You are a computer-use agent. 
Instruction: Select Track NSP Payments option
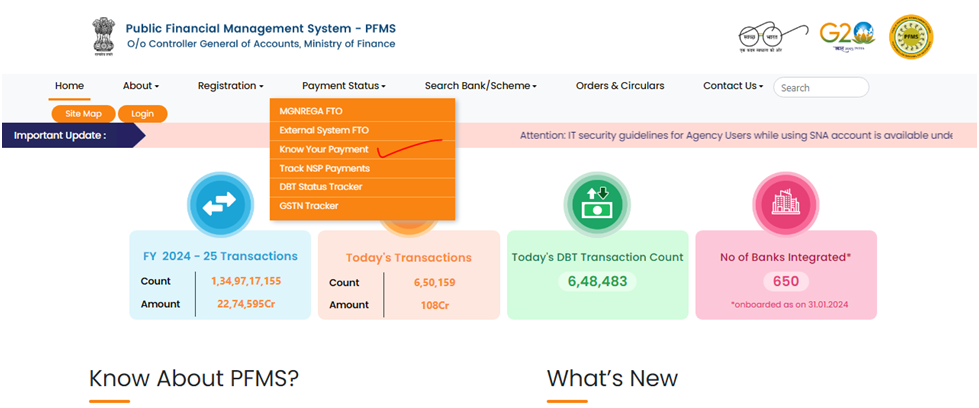tap(362, 169)
